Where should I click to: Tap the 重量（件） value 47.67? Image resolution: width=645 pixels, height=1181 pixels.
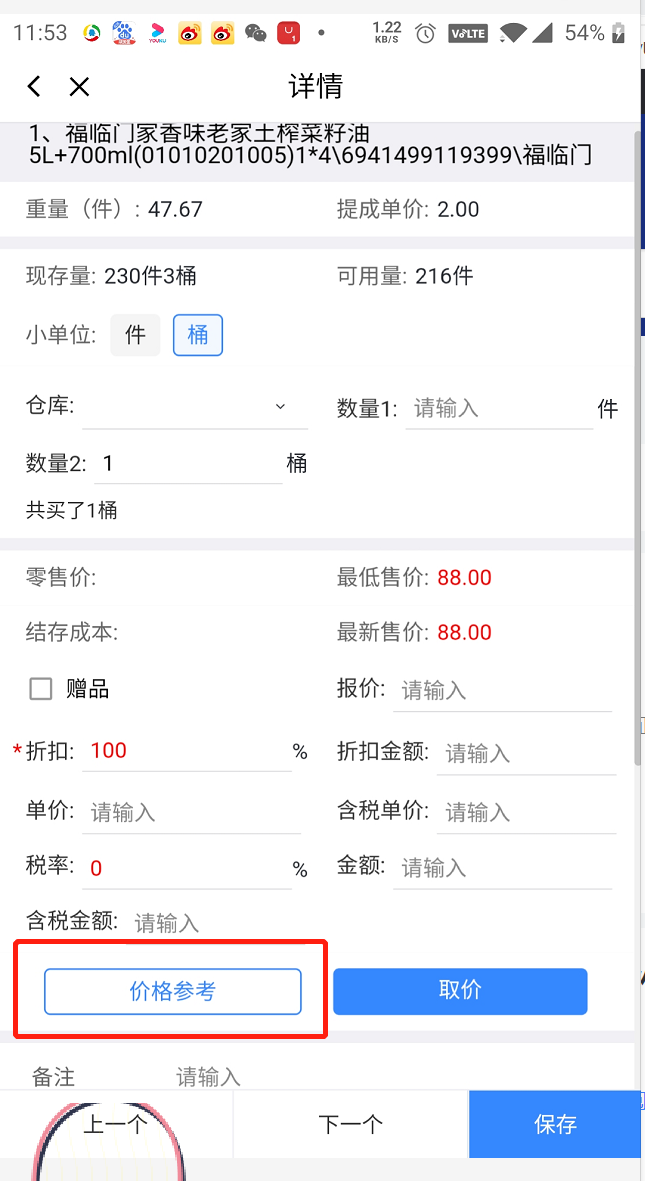[176, 209]
